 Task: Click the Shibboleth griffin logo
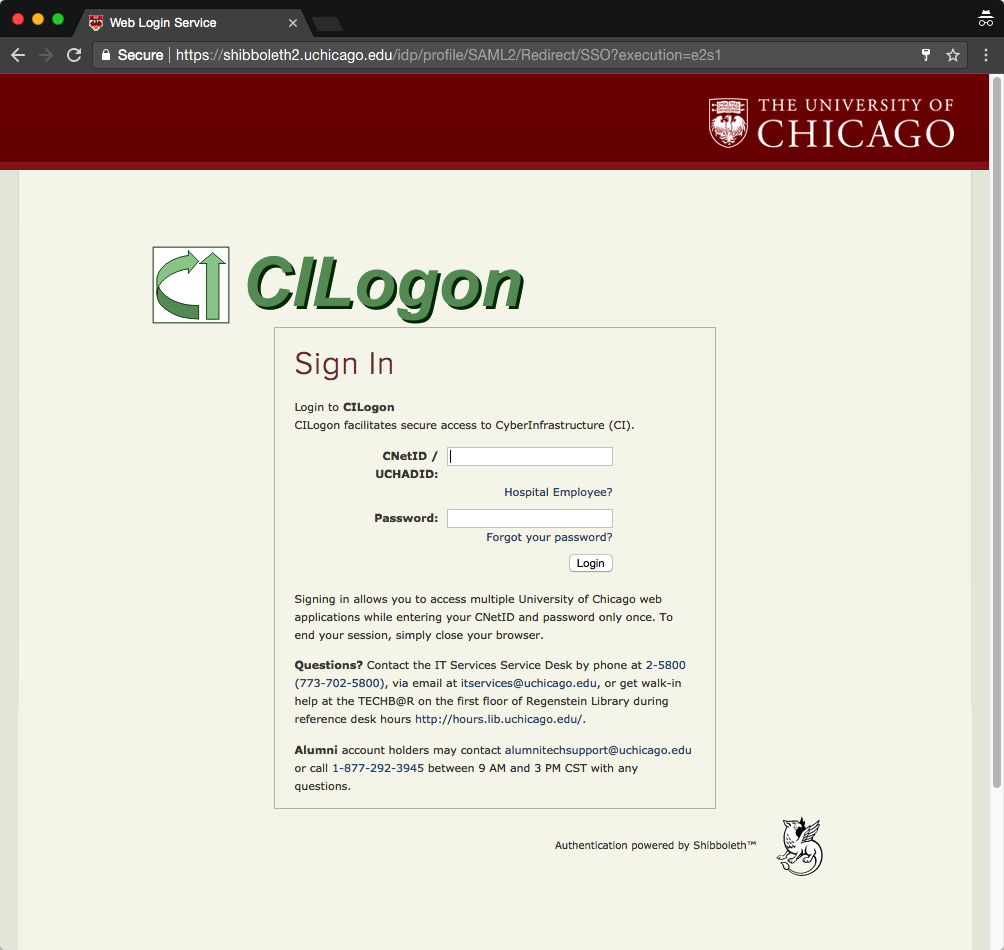pos(800,846)
